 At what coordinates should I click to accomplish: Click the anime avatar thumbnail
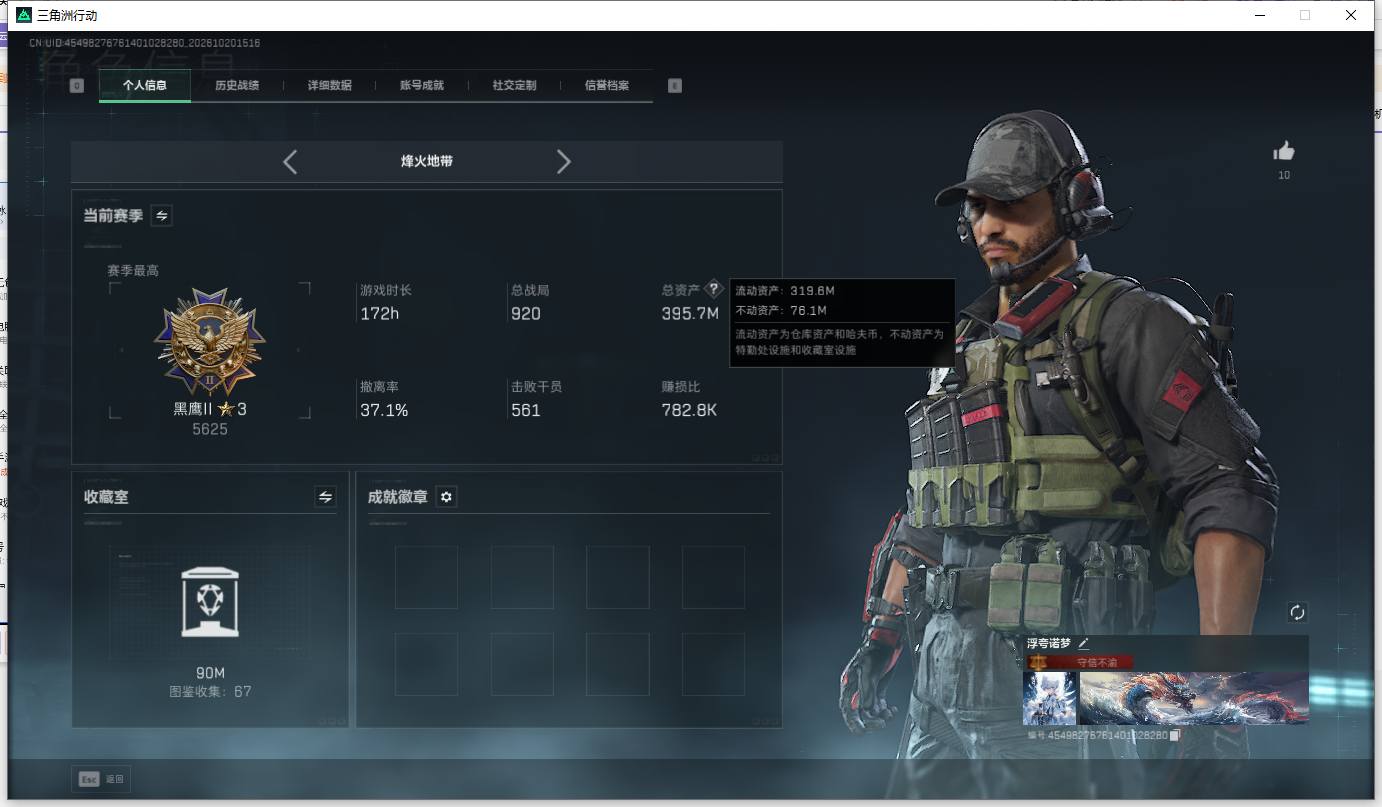point(1049,698)
